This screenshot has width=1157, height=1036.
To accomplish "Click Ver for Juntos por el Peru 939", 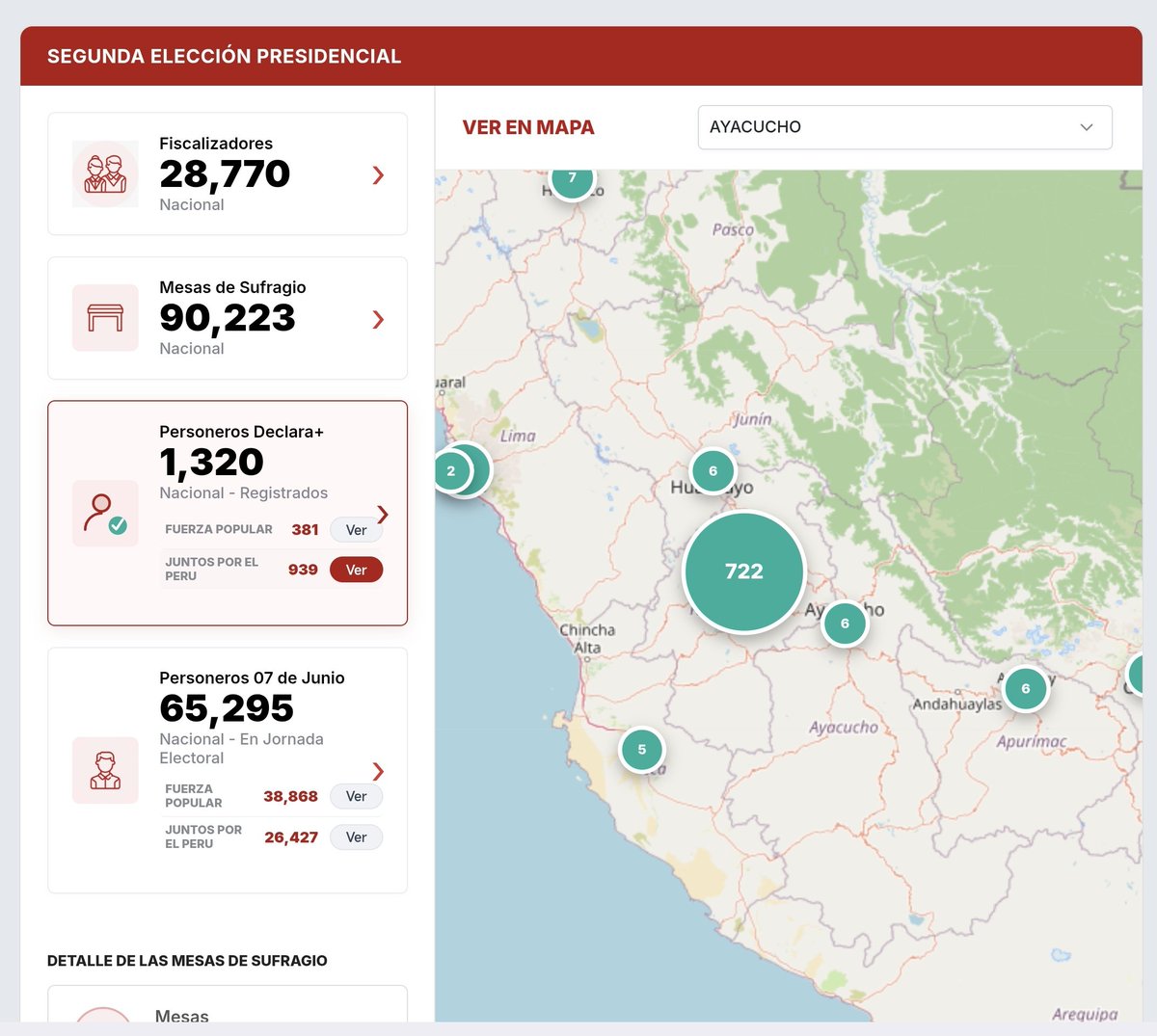I will 356,570.
